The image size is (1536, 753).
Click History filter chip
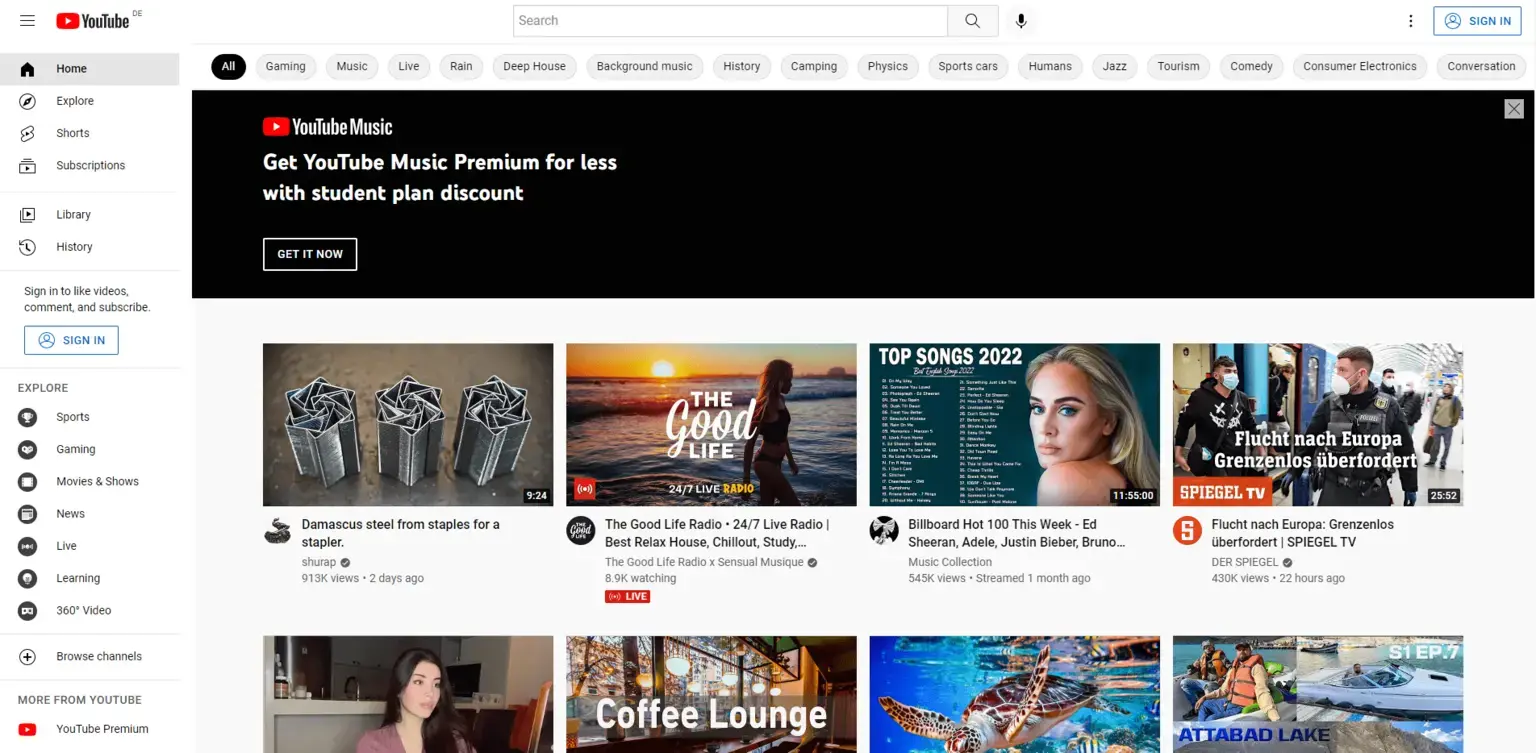pos(742,66)
